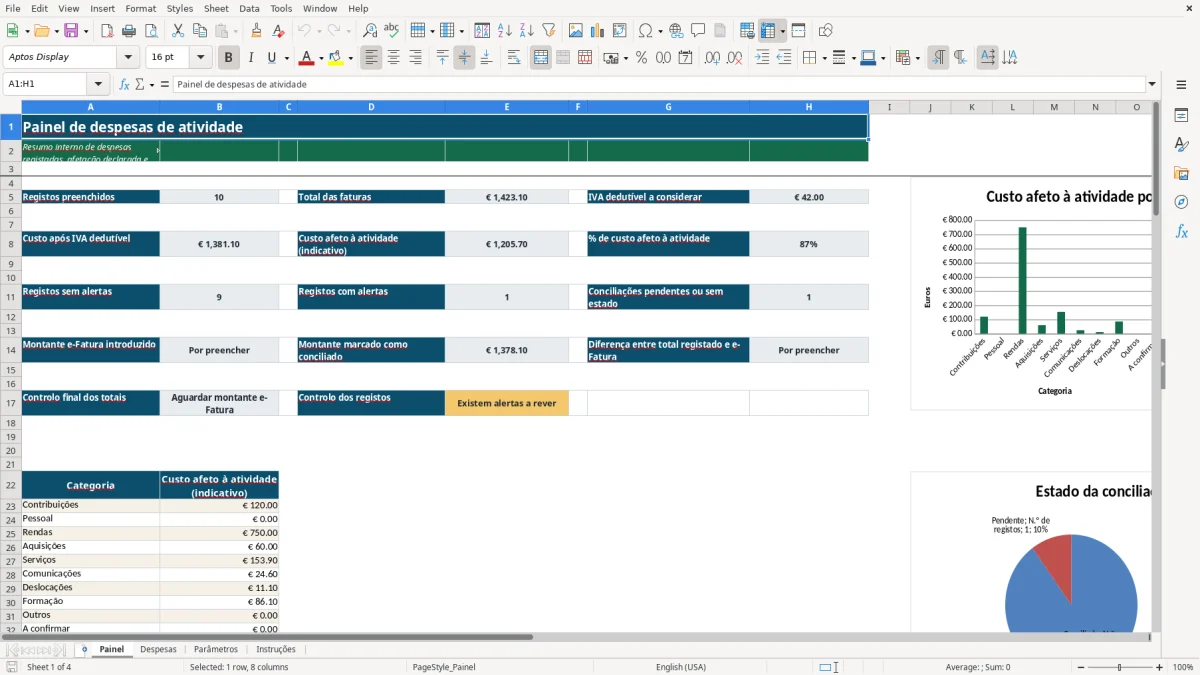The height and width of the screenshot is (675, 1200).
Task: Open the Function Wizard fx icon
Action: [125, 84]
